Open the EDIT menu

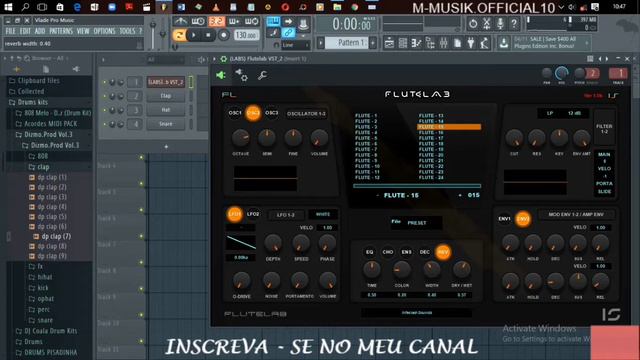pos(25,31)
